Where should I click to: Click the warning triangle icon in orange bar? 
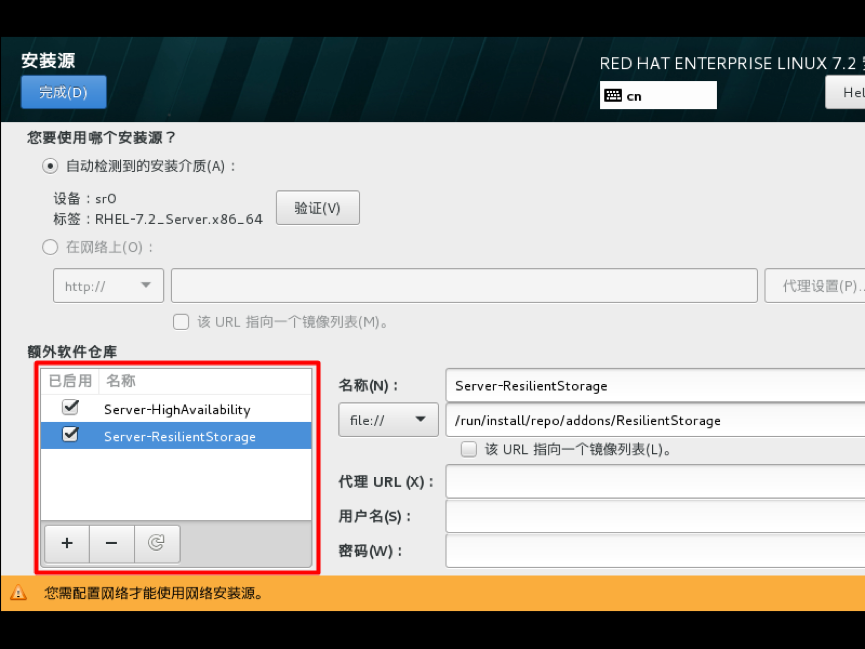pos(18,593)
